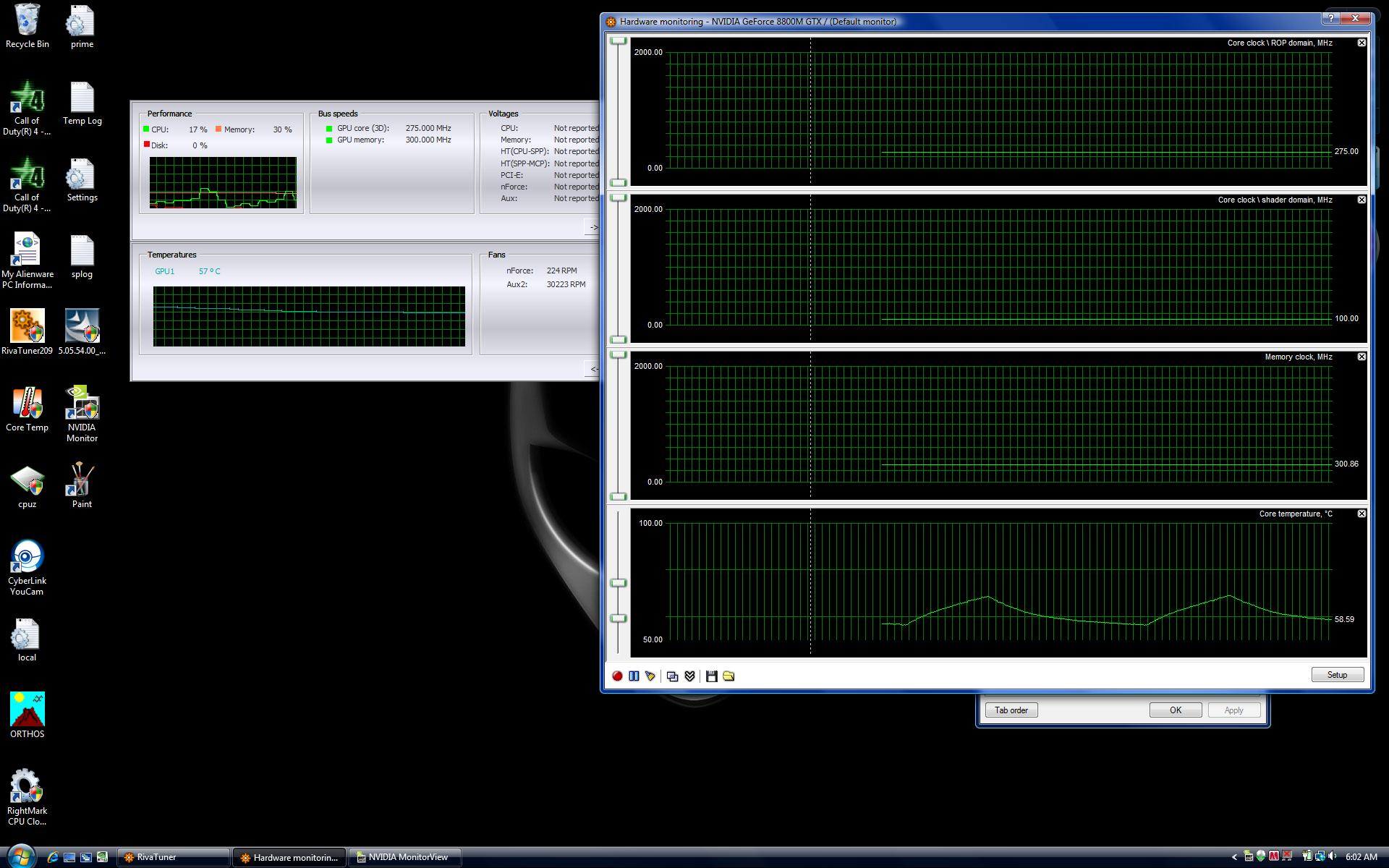This screenshot has height=868, width=1389.
Task: Collapse MonitorView panel with lower arrow button
Action: (x=592, y=369)
